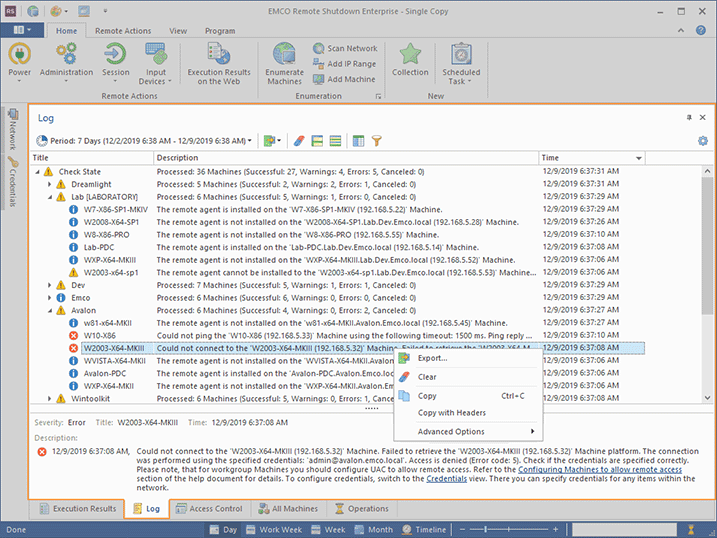Screen dimensions: 717x538
Task: Collapse the Lab [LABORATORY] tree node
Action: coord(49,198)
